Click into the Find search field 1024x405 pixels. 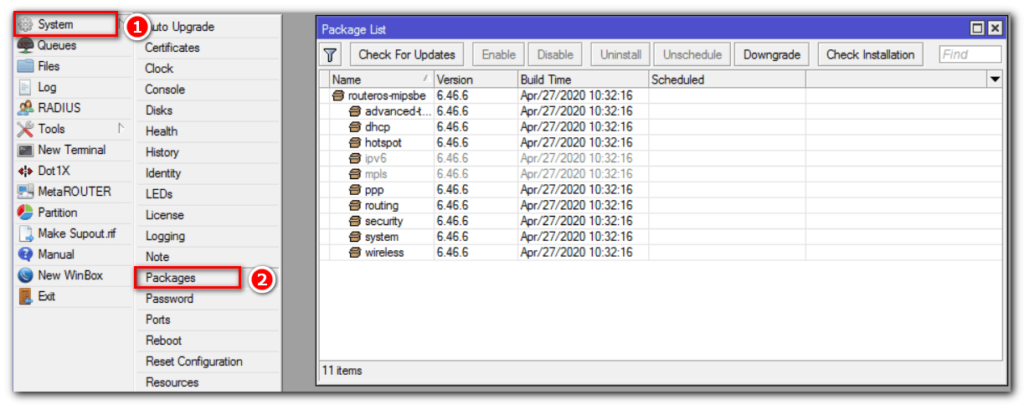pyautogui.click(x=970, y=55)
